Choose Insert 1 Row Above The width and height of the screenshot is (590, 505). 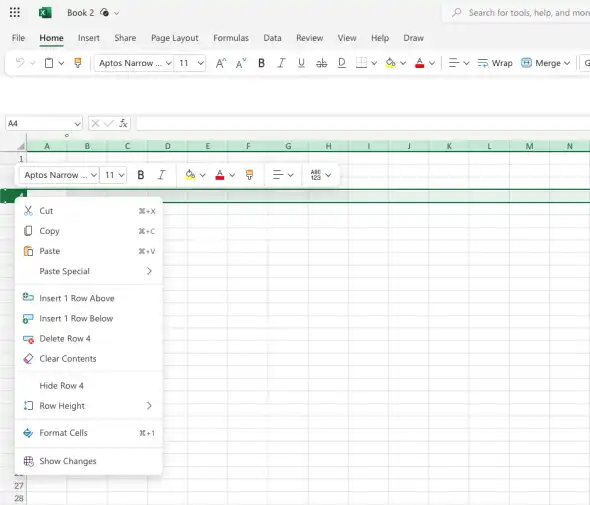click(89, 298)
